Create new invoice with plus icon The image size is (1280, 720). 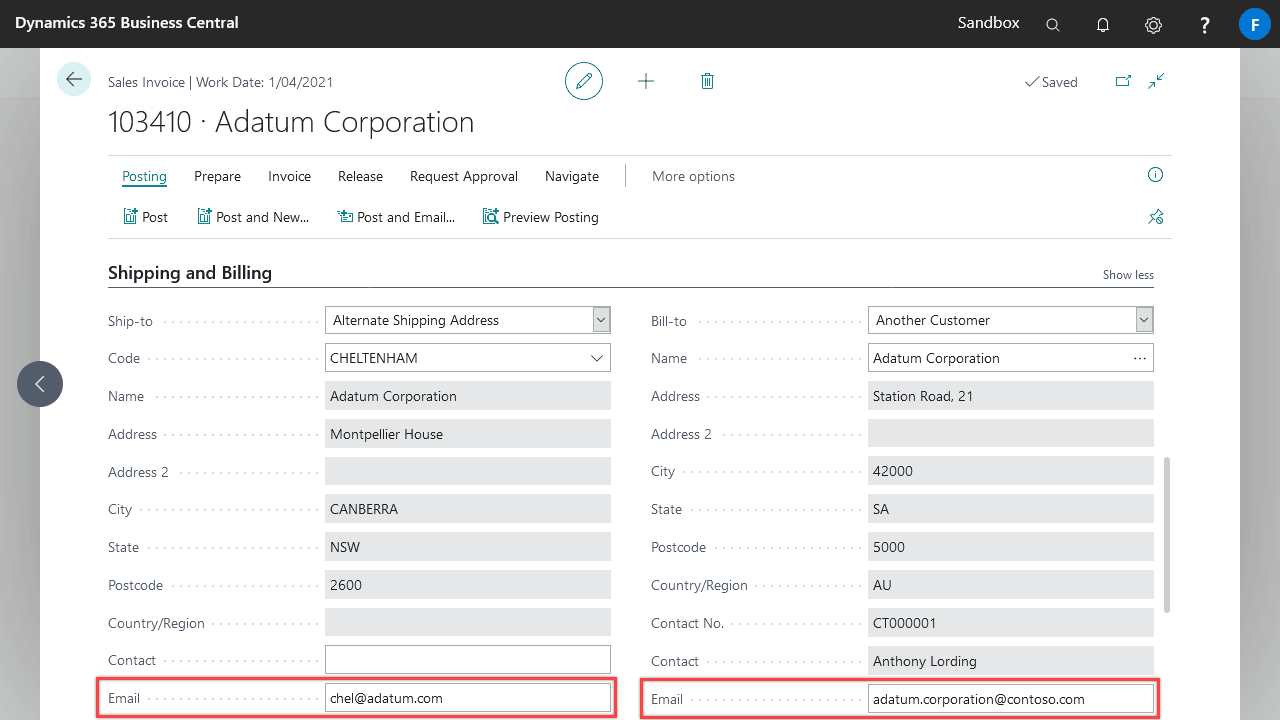pyautogui.click(x=646, y=82)
